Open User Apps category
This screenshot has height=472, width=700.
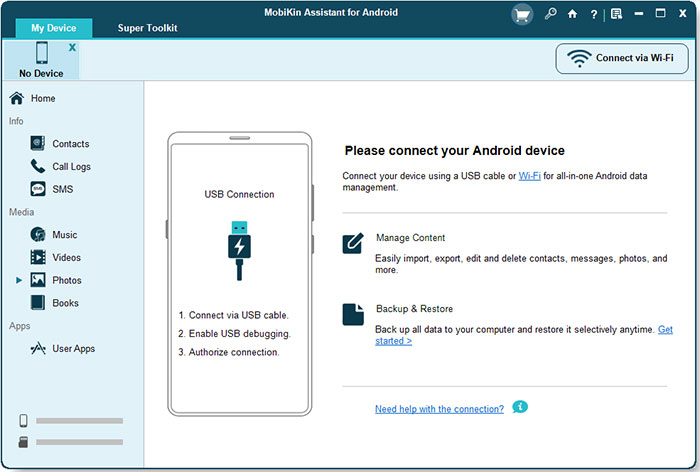click(74, 349)
